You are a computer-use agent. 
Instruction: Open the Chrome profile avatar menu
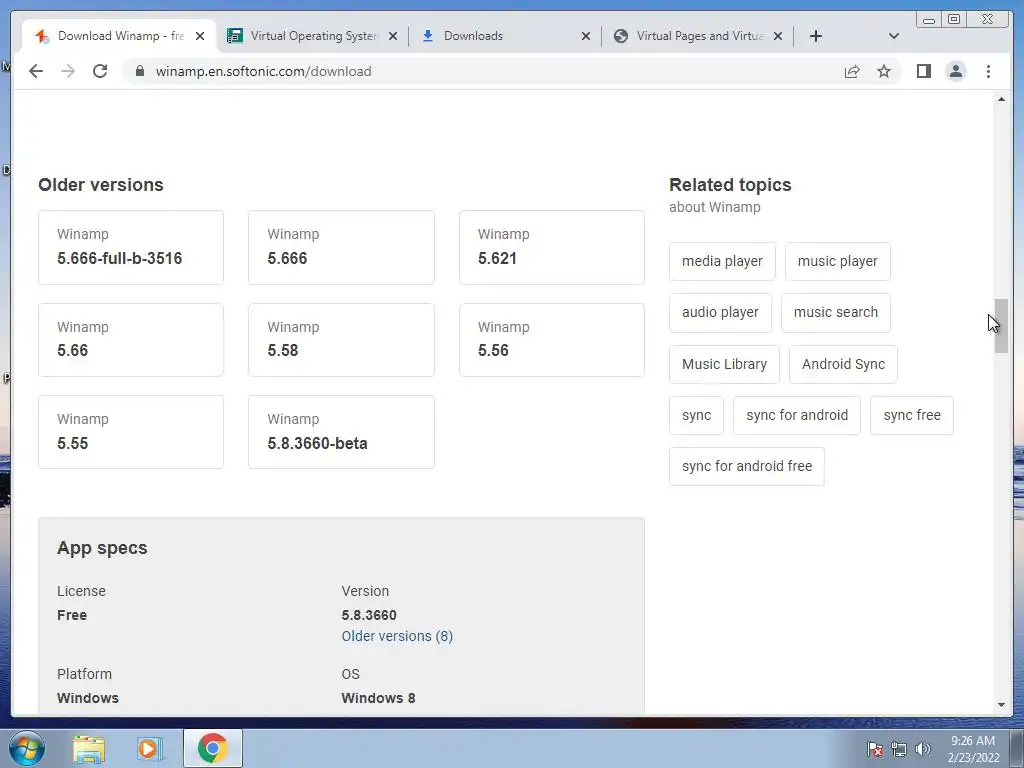pos(955,71)
